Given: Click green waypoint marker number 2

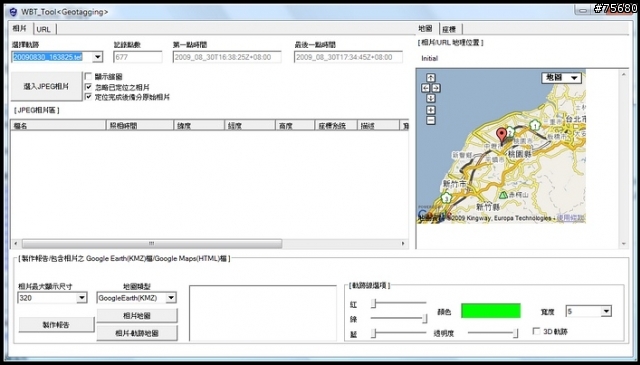Looking at the screenshot, I should [510, 132].
